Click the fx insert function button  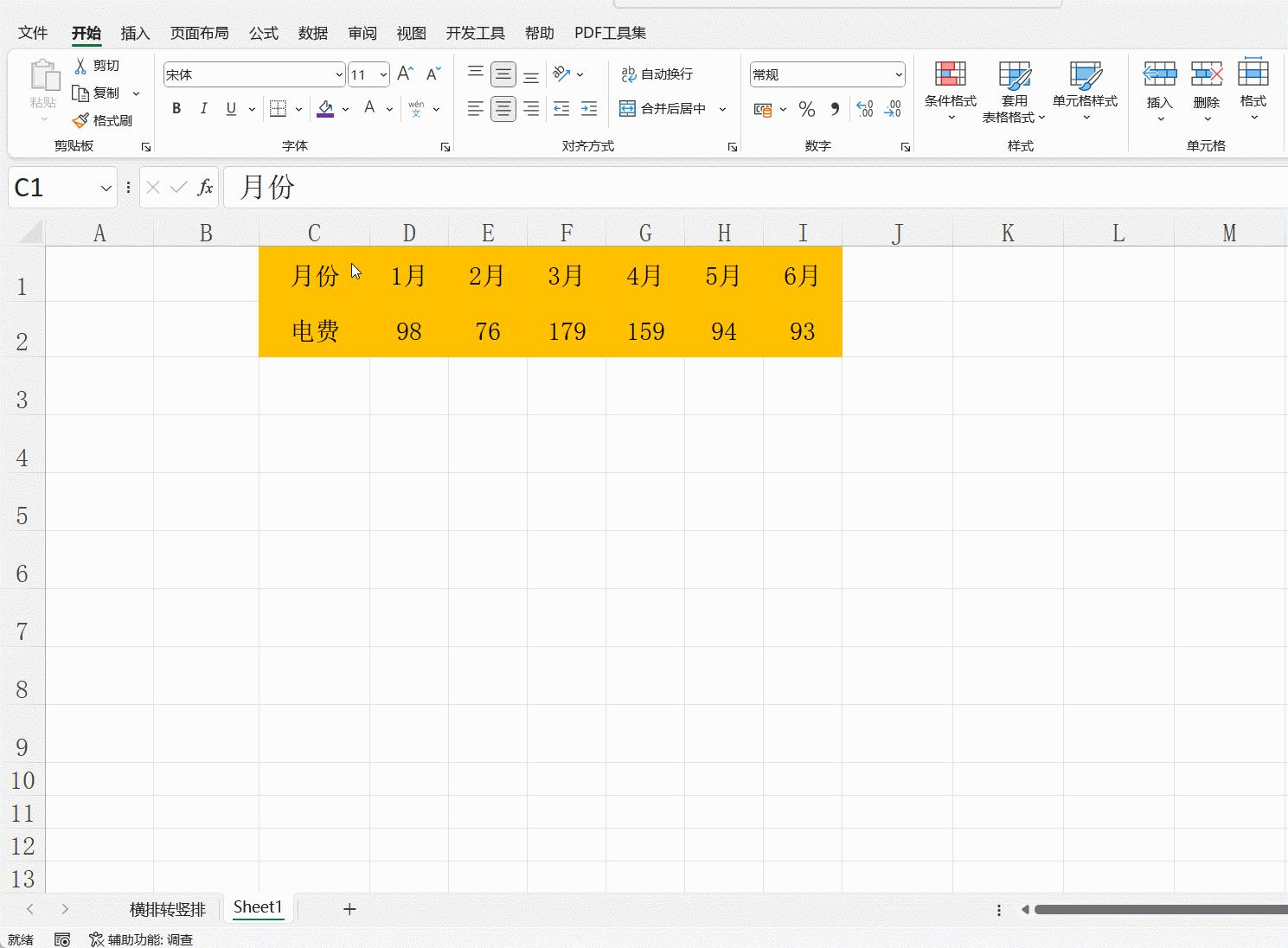[205, 187]
